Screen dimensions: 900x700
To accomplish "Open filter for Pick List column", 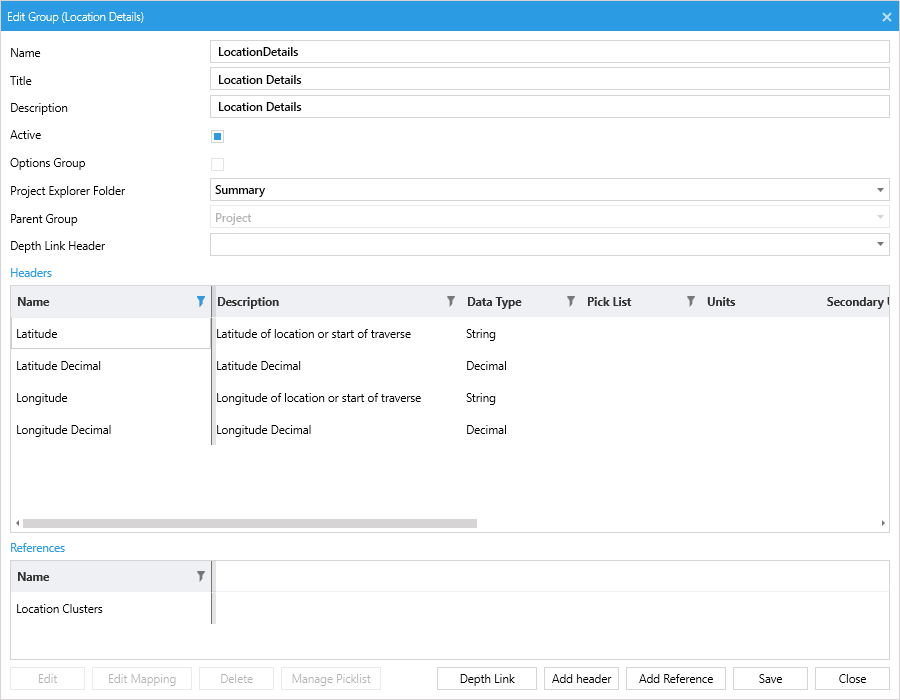I will (x=690, y=301).
